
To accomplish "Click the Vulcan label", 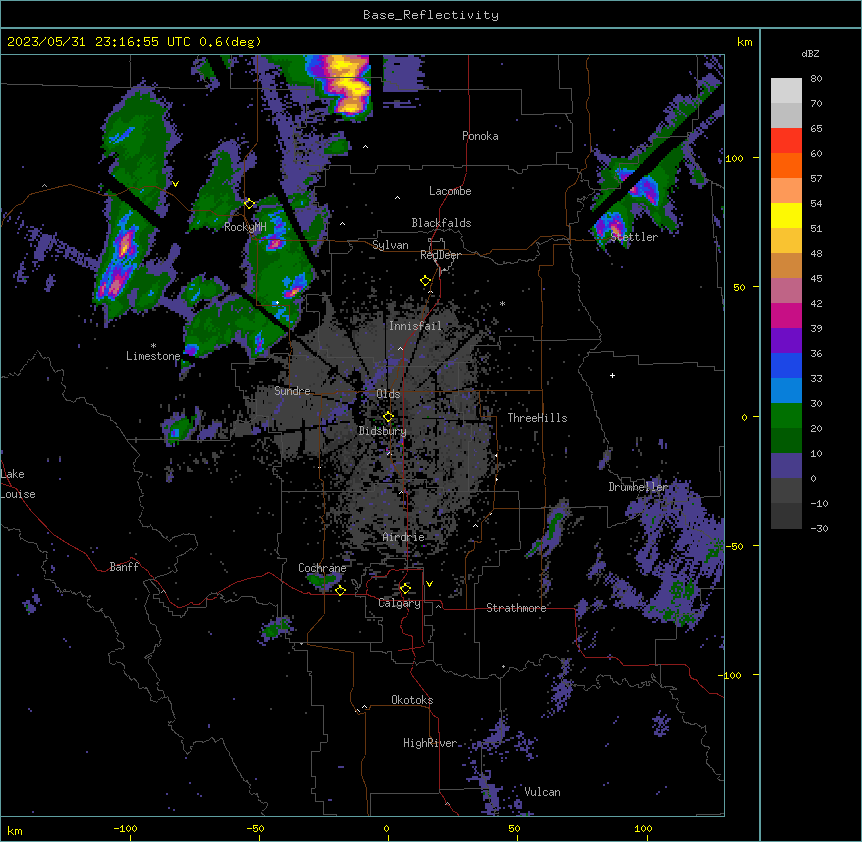I will tap(542, 792).
